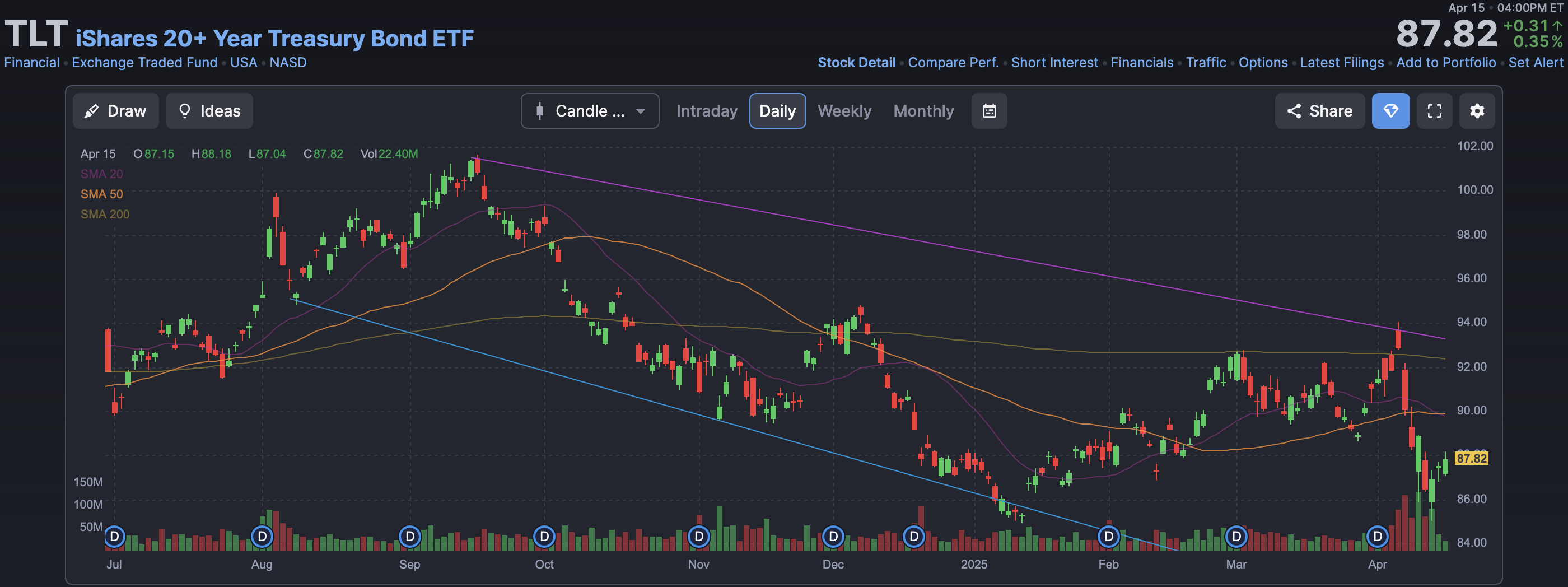The width and height of the screenshot is (1568, 587).
Task: Click the +0.31 price change value
Action: coord(1526,26)
